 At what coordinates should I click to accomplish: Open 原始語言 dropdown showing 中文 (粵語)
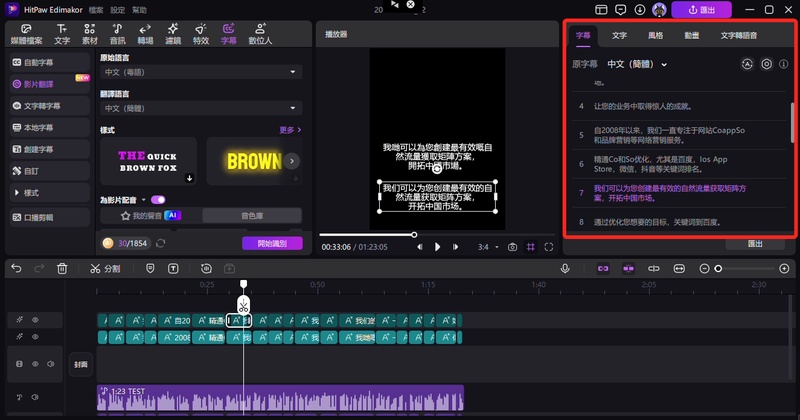201,72
